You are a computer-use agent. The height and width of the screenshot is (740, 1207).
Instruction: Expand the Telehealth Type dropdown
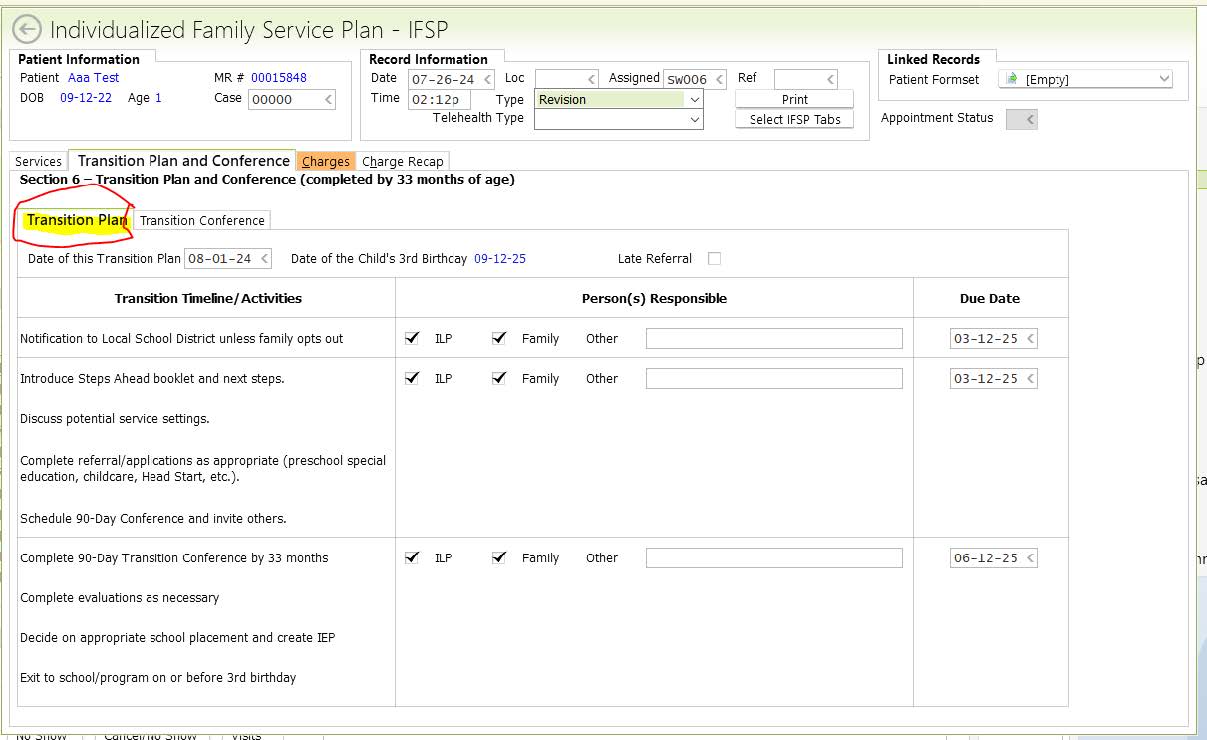pyautogui.click(x=694, y=120)
